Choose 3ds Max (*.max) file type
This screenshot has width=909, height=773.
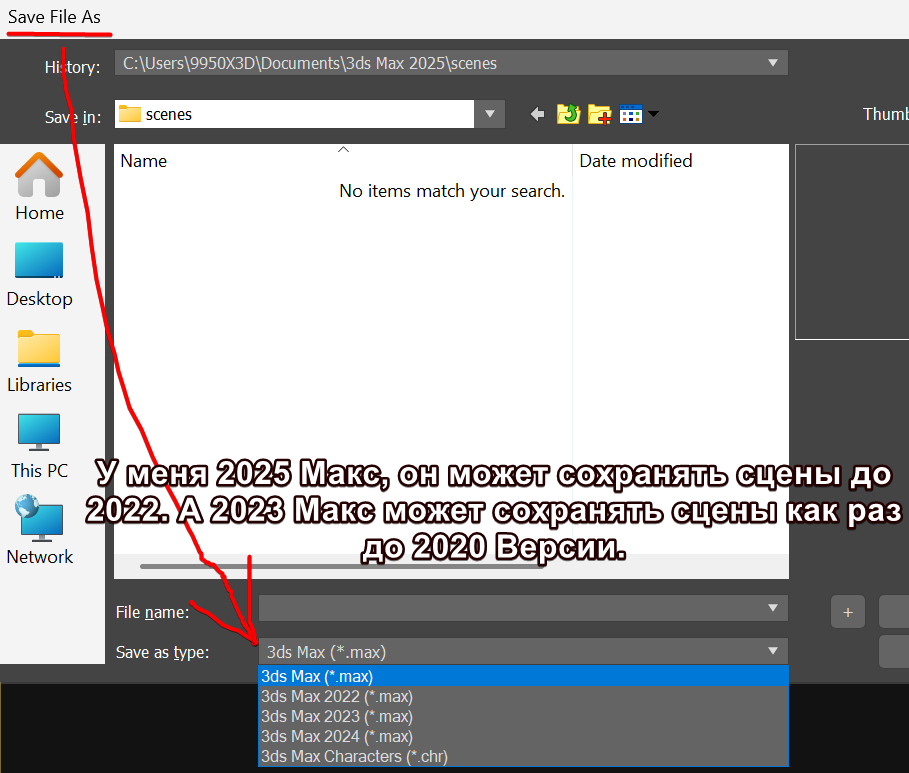pos(523,676)
